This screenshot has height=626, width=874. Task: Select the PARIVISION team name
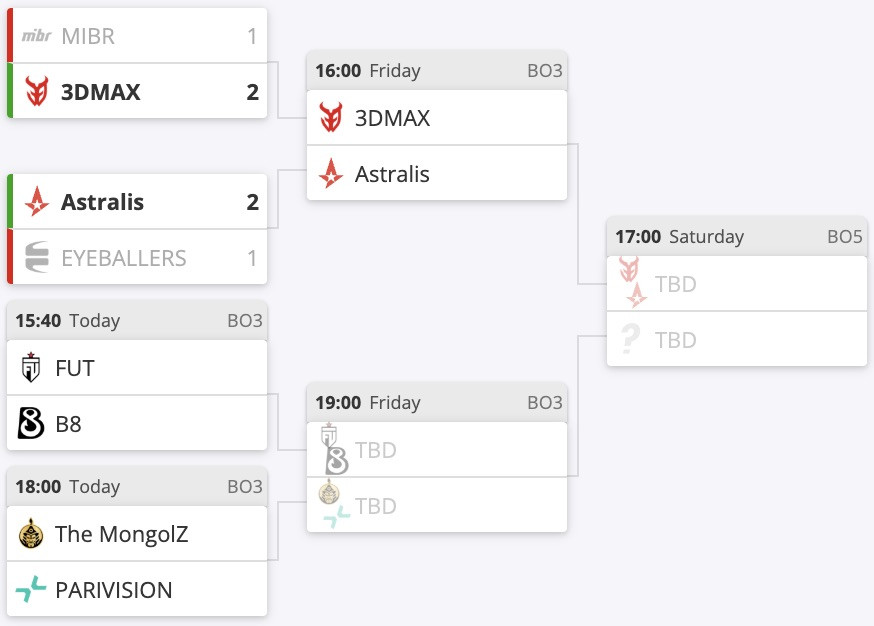point(113,590)
